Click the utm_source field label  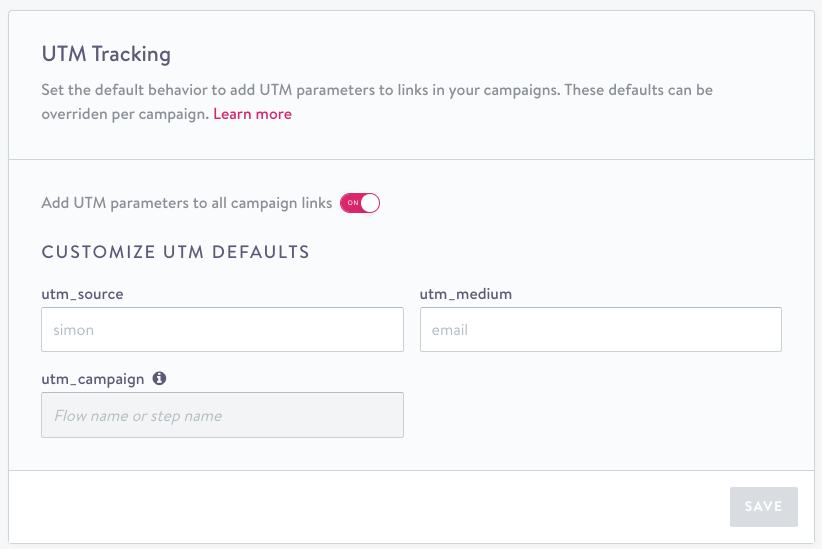tap(82, 294)
